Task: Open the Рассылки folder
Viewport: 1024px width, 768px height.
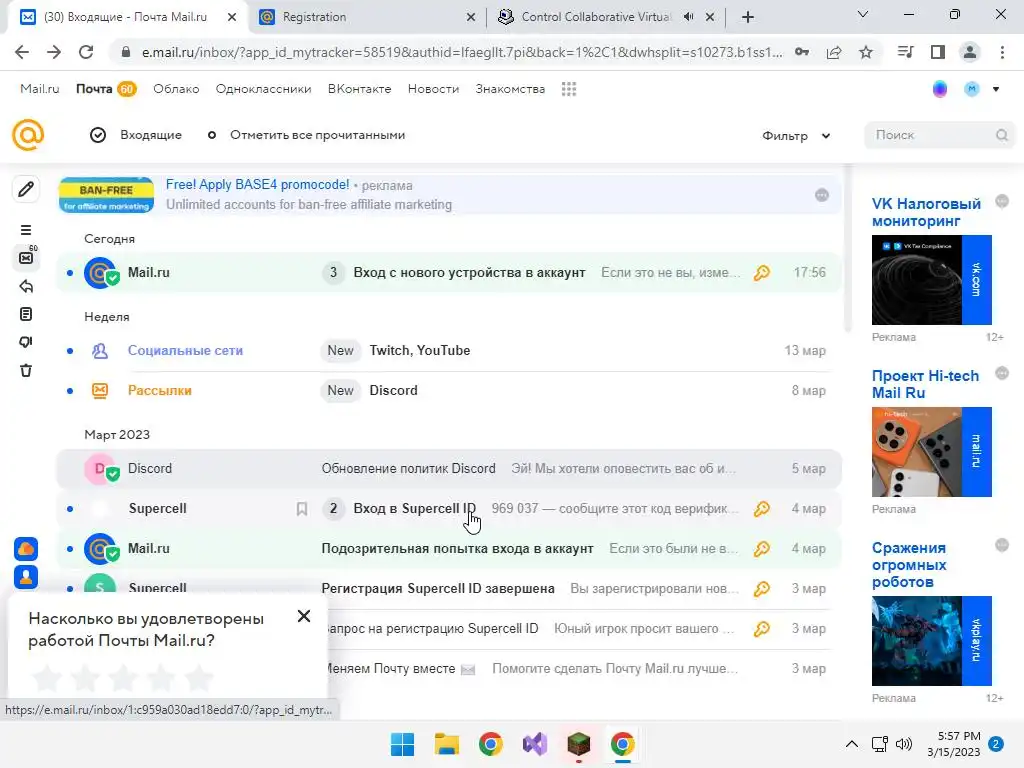Action: [x=159, y=391]
